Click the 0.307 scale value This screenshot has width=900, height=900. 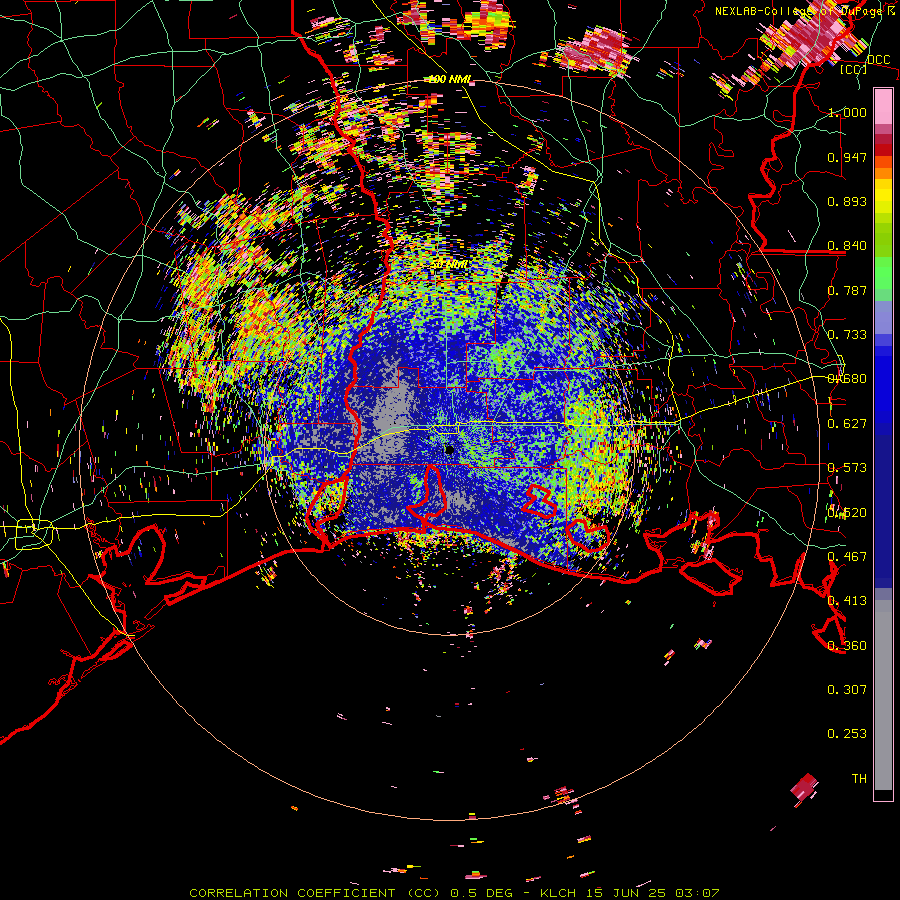click(847, 690)
